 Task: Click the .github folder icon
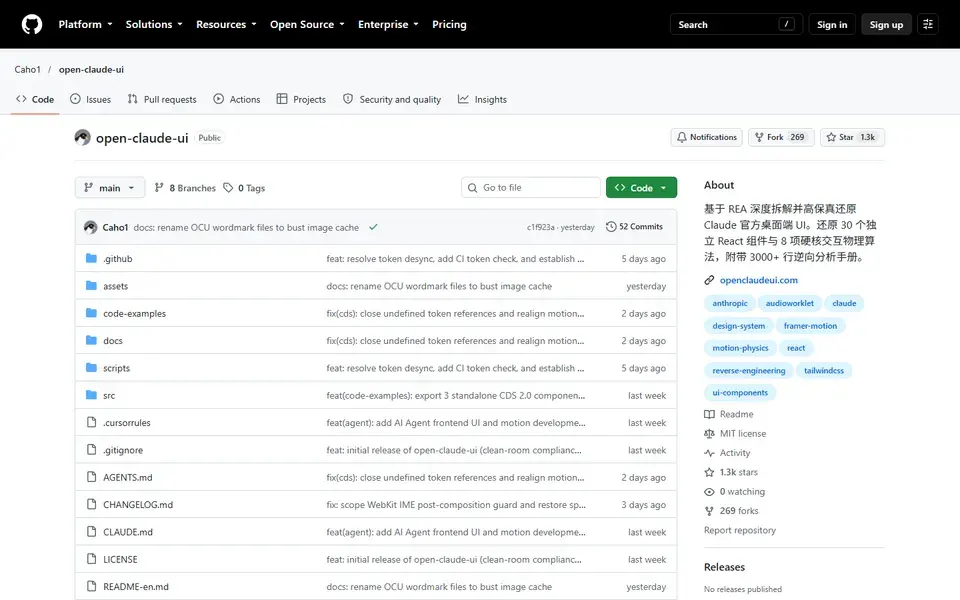tap(91, 258)
